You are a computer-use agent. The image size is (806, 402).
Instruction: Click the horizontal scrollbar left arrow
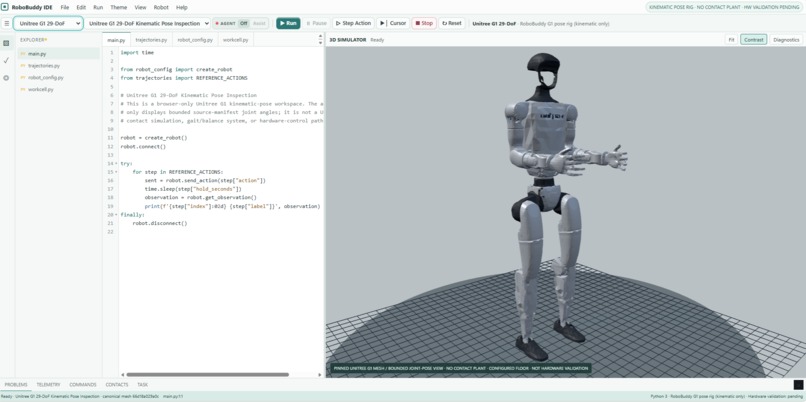(x=122, y=375)
